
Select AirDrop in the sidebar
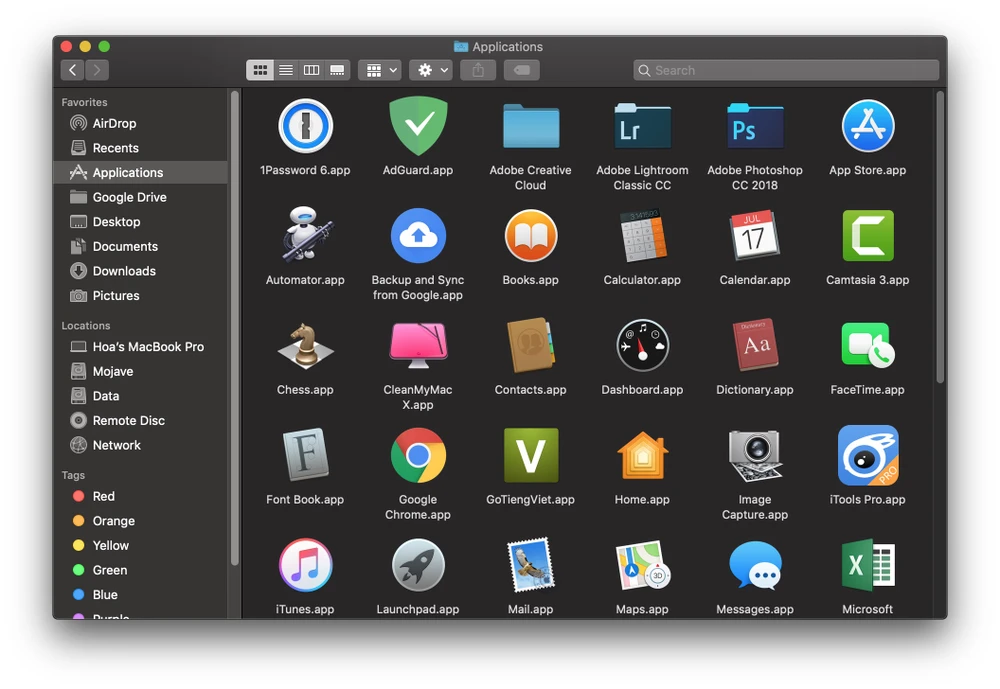114,123
